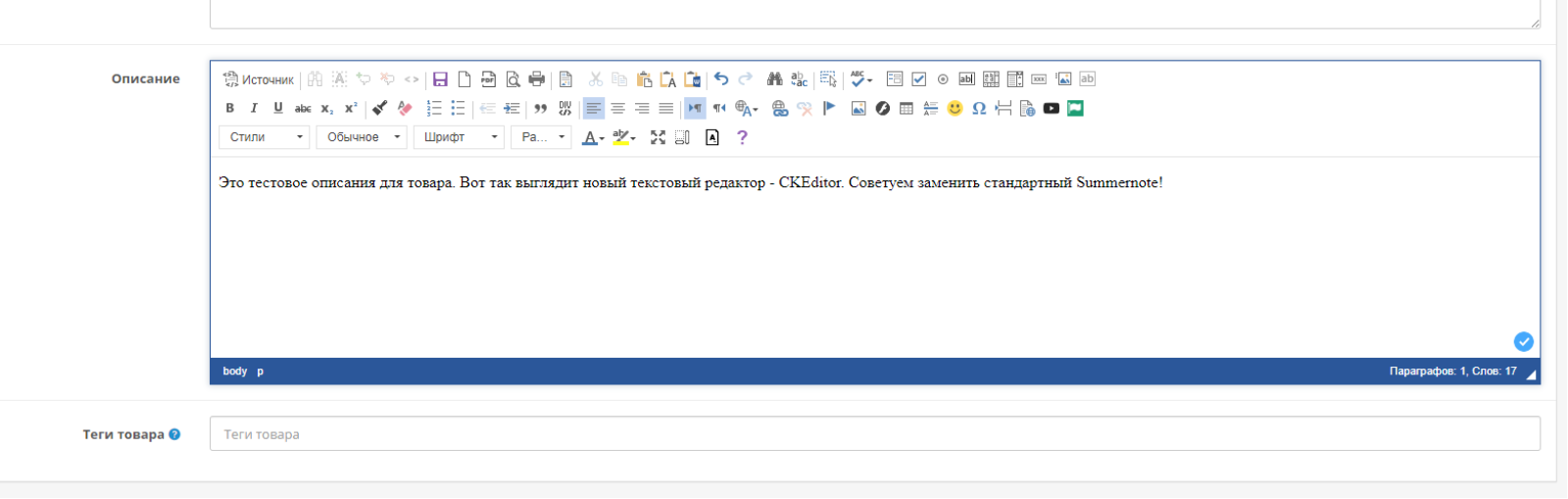The width and height of the screenshot is (1568, 499).
Task: Insert a numbered list
Action: [x=434, y=109]
